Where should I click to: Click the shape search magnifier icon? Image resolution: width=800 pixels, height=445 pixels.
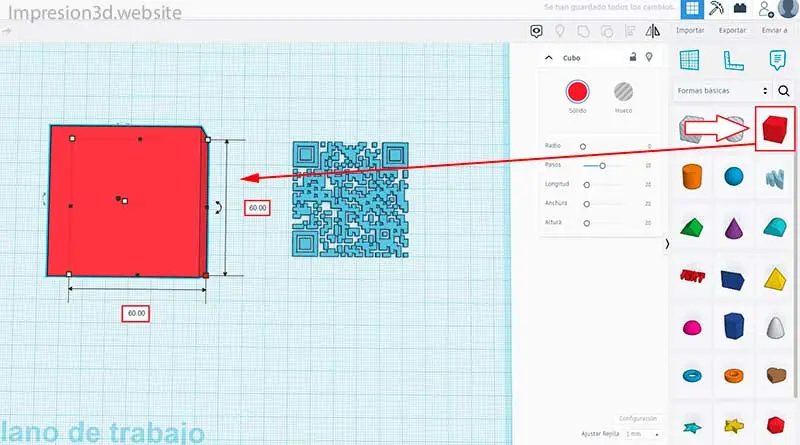click(x=784, y=91)
